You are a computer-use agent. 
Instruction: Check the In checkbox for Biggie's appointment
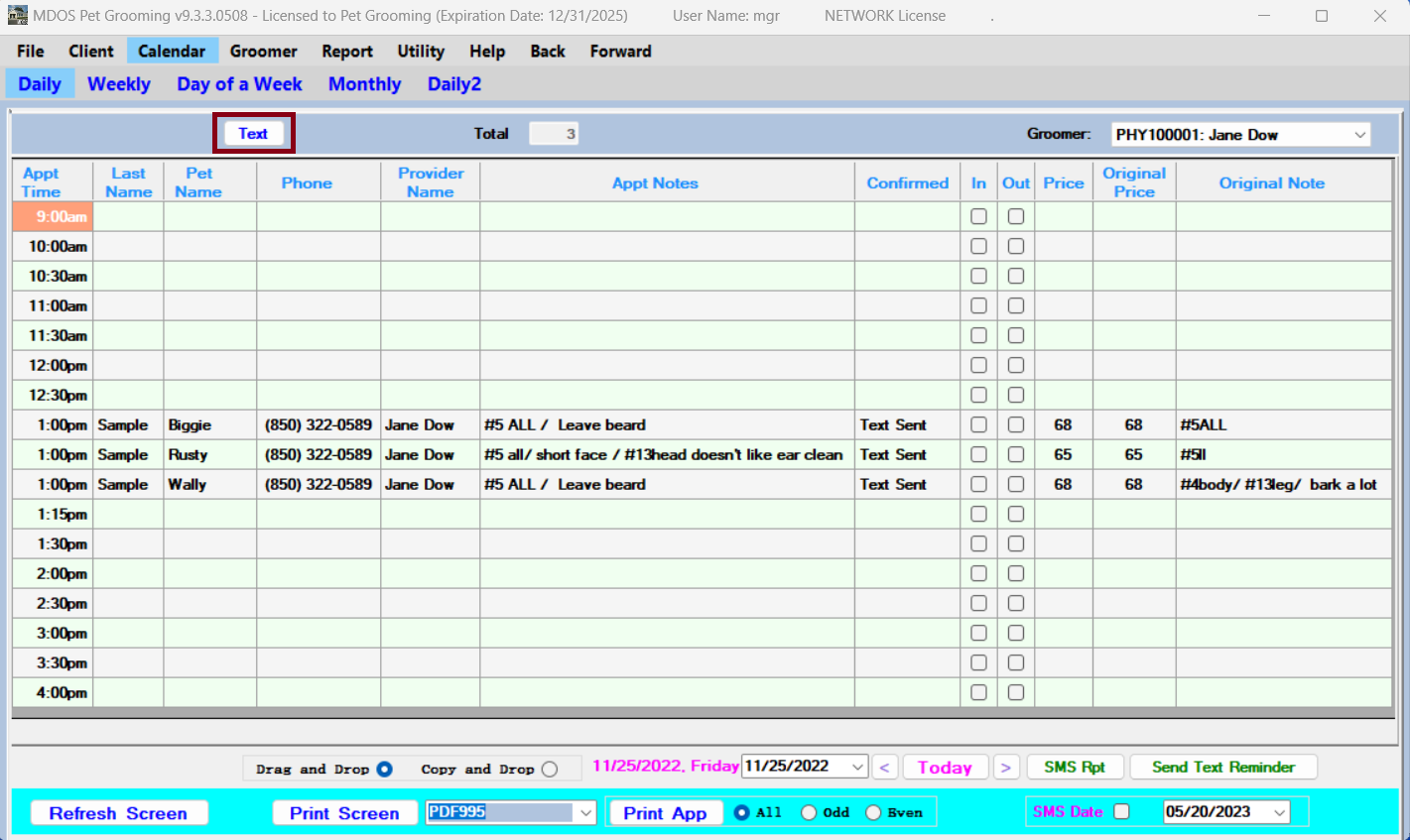click(x=978, y=424)
